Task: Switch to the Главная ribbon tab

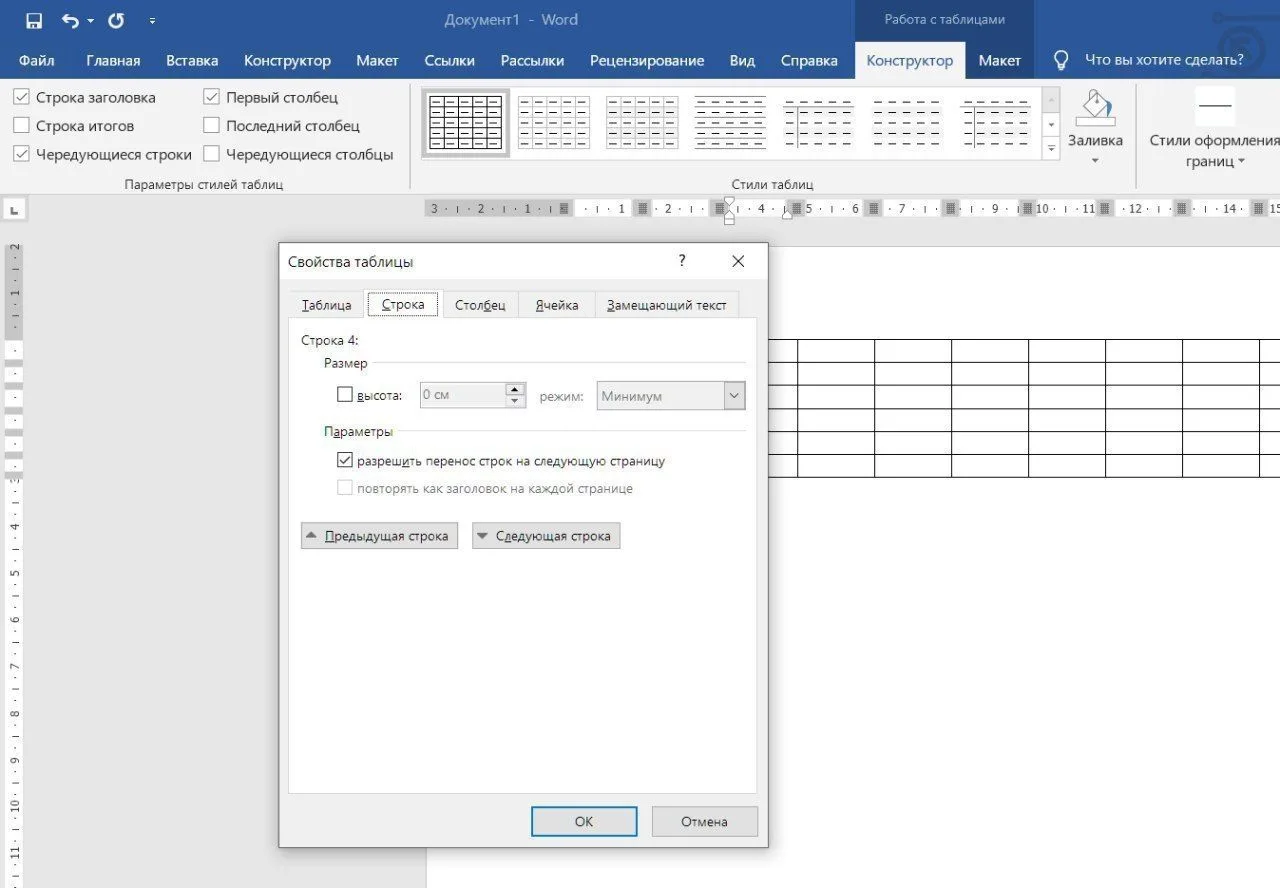Action: (x=113, y=60)
